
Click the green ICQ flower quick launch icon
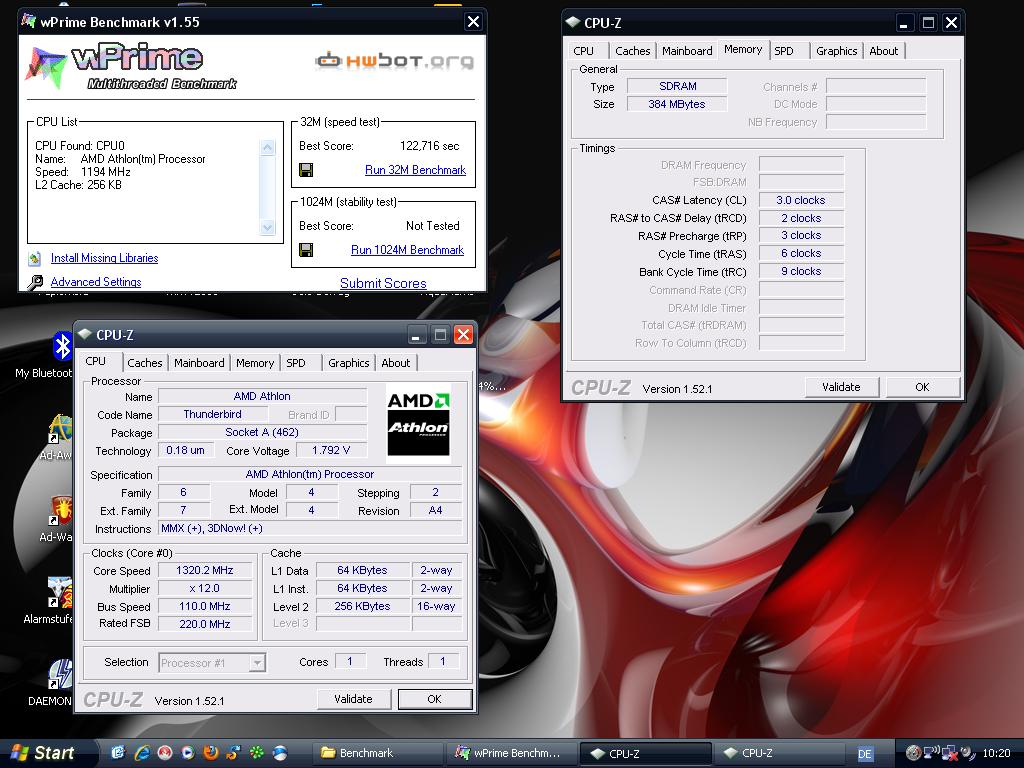coord(257,753)
